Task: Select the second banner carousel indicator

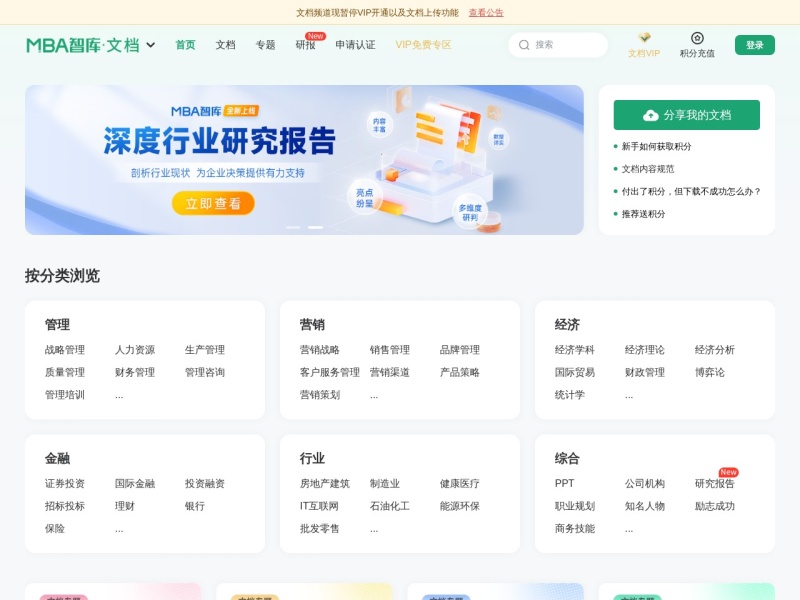Action: pos(315,227)
